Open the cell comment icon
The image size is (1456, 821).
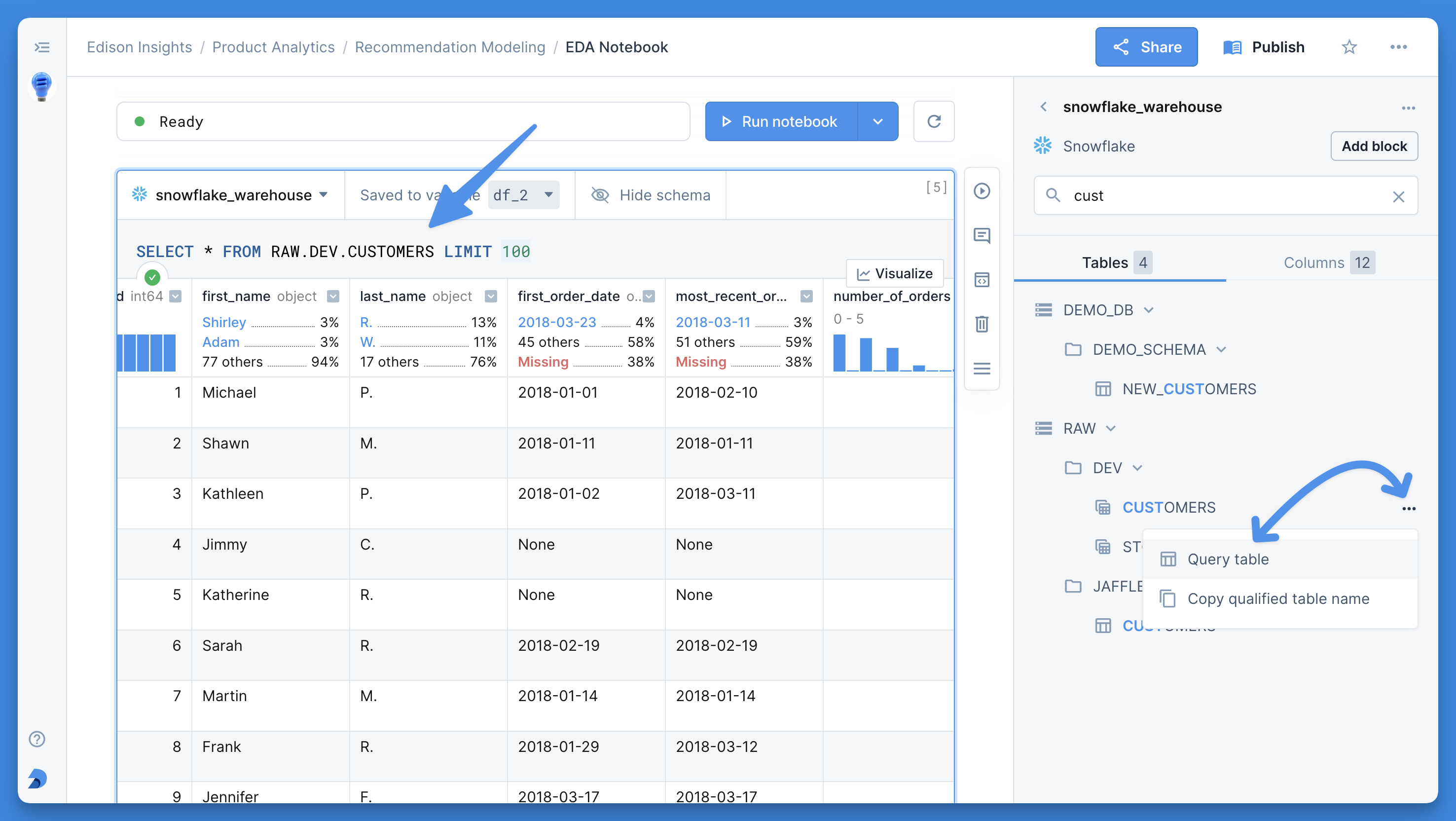click(982, 236)
